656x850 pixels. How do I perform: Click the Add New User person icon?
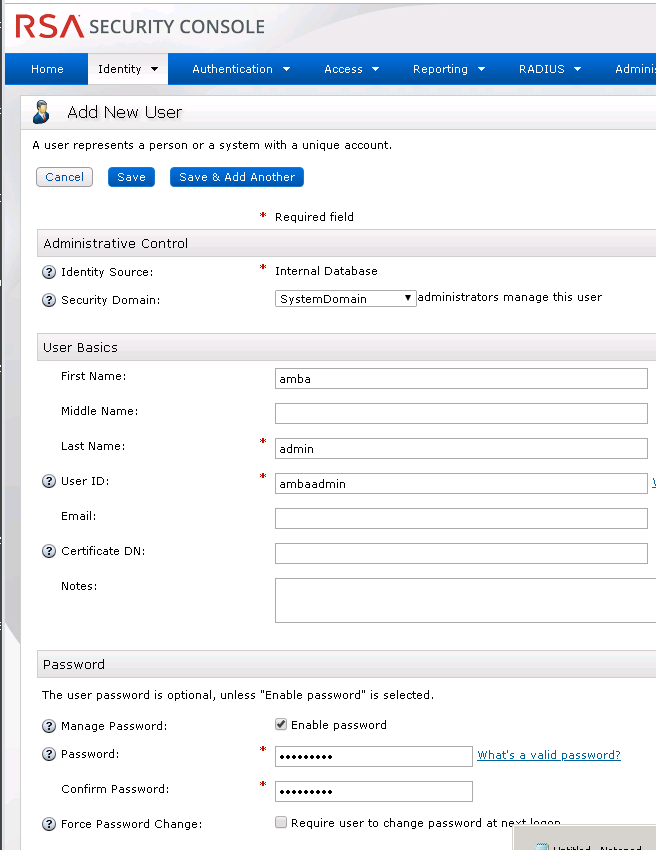pyautogui.click(x=41, y=112)
